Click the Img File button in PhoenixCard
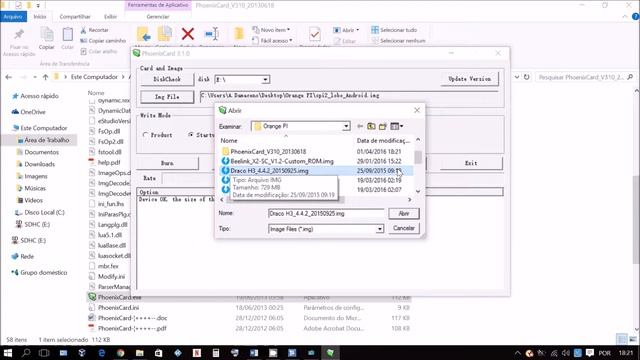 167,97
